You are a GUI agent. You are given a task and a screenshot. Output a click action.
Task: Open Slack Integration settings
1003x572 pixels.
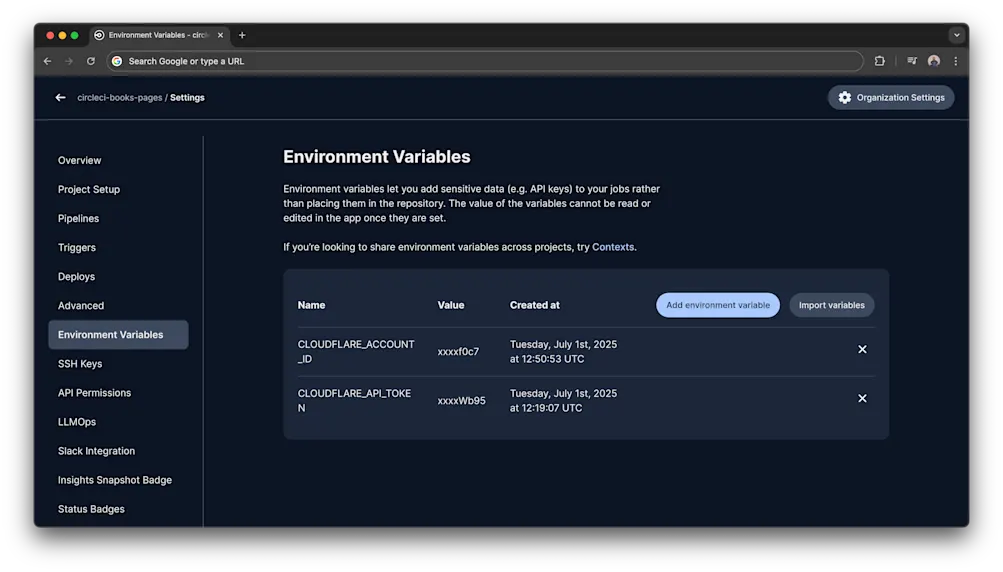[x=96, y=451]
